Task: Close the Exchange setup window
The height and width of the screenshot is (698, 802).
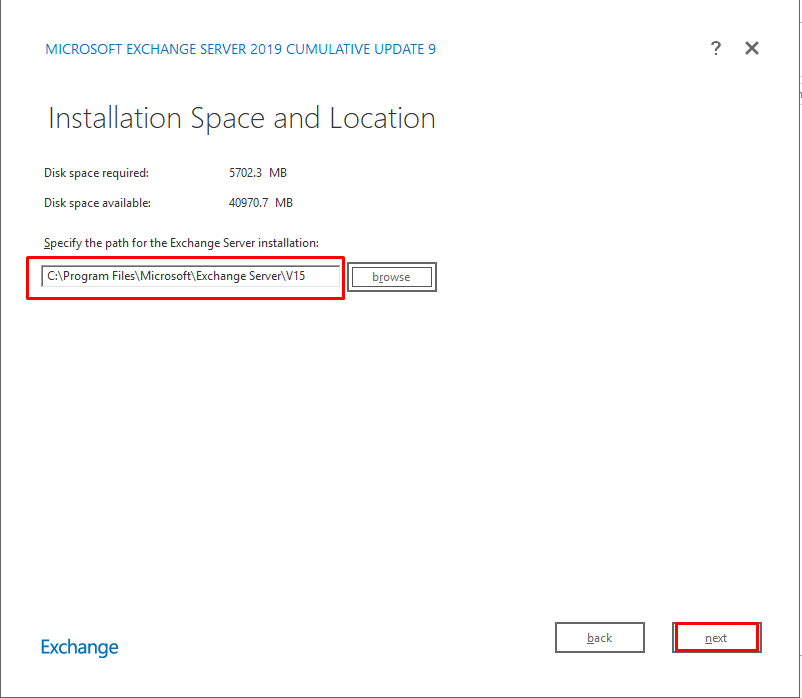Action: (752, 48)
